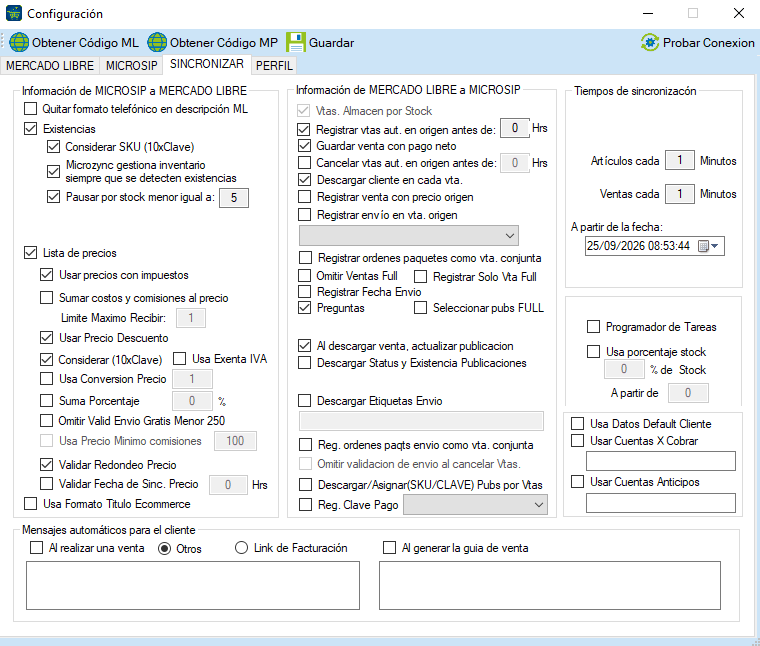Close the Configuración window

pos(739,13)
